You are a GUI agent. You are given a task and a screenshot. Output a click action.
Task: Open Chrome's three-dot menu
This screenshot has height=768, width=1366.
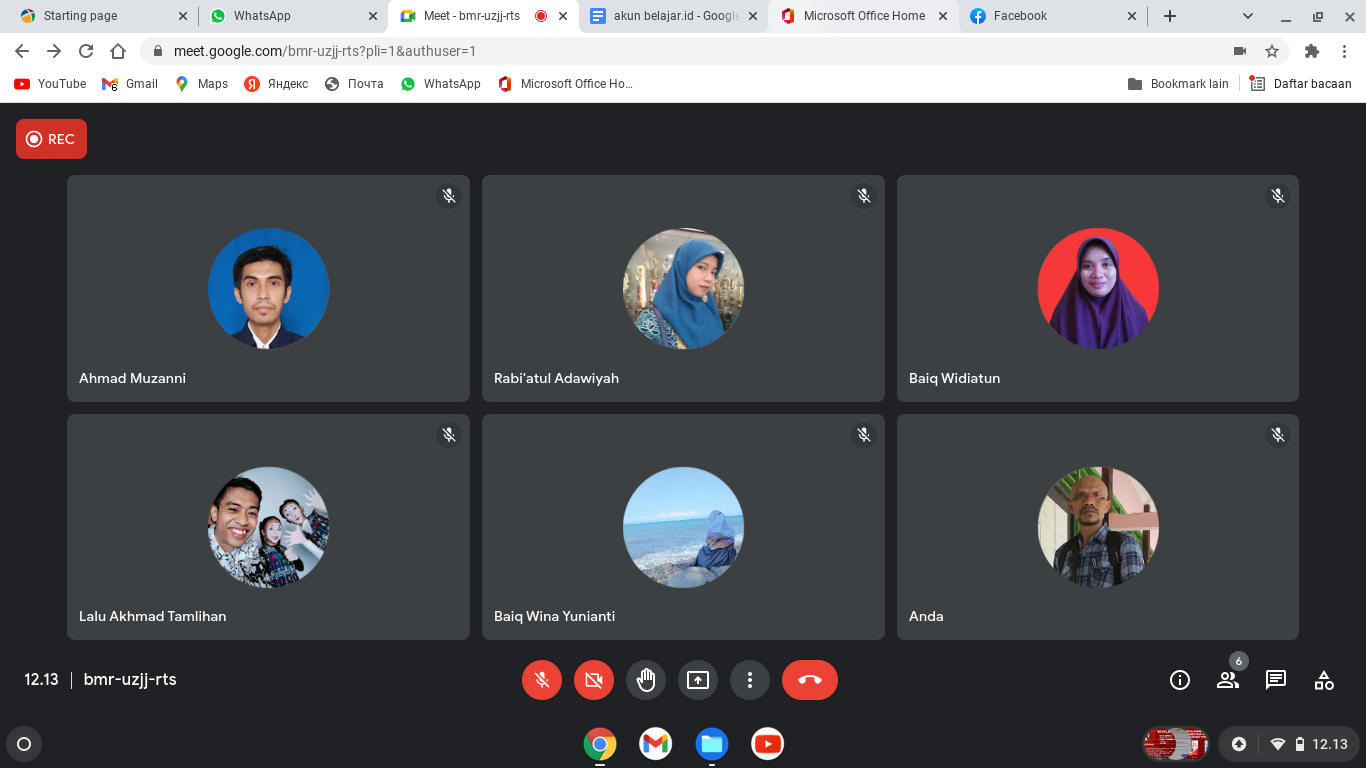coord(1345,51)
